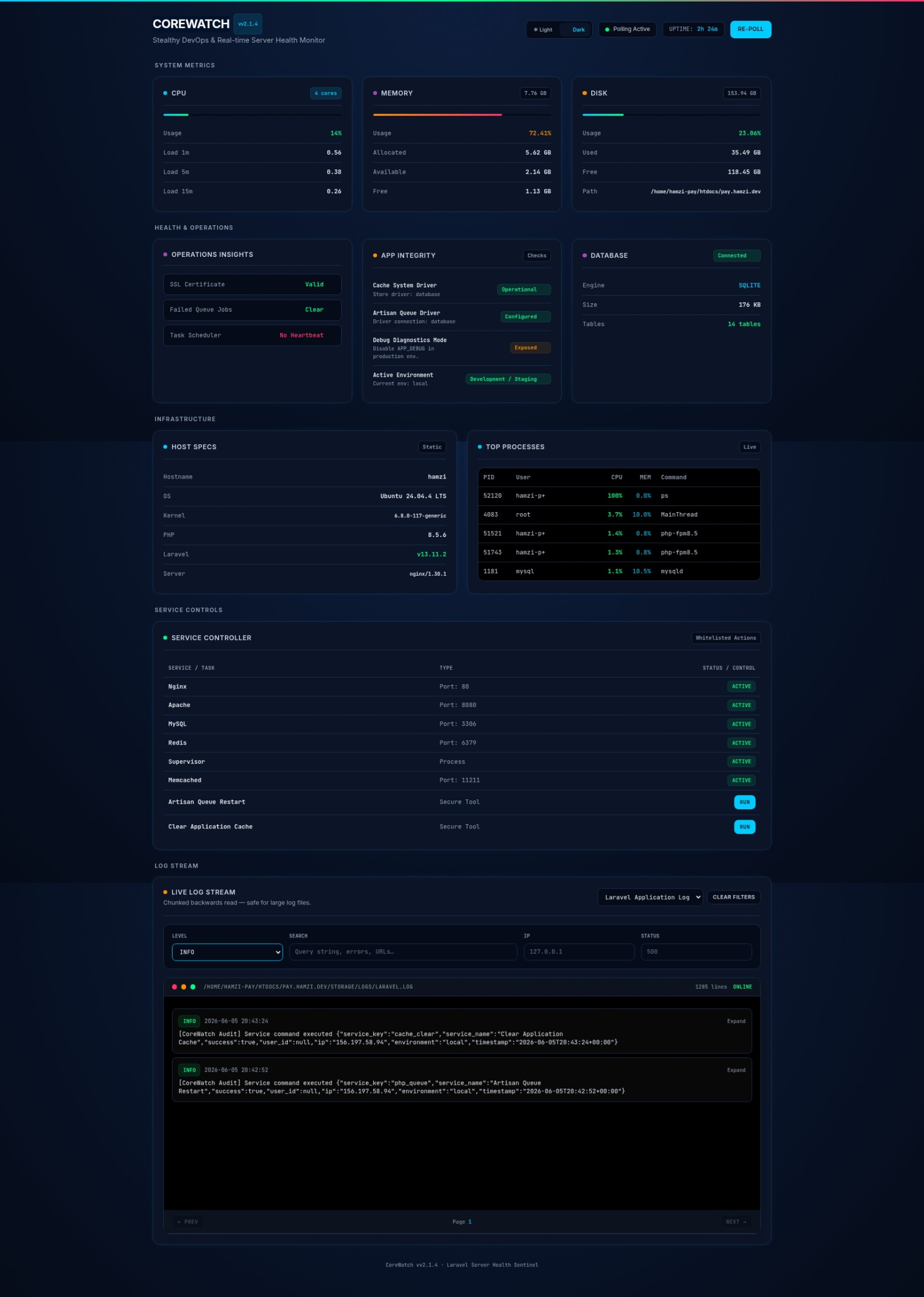Click the SQLITE engine value
This screenshot has width=924, height=1297.
point(749,286)
